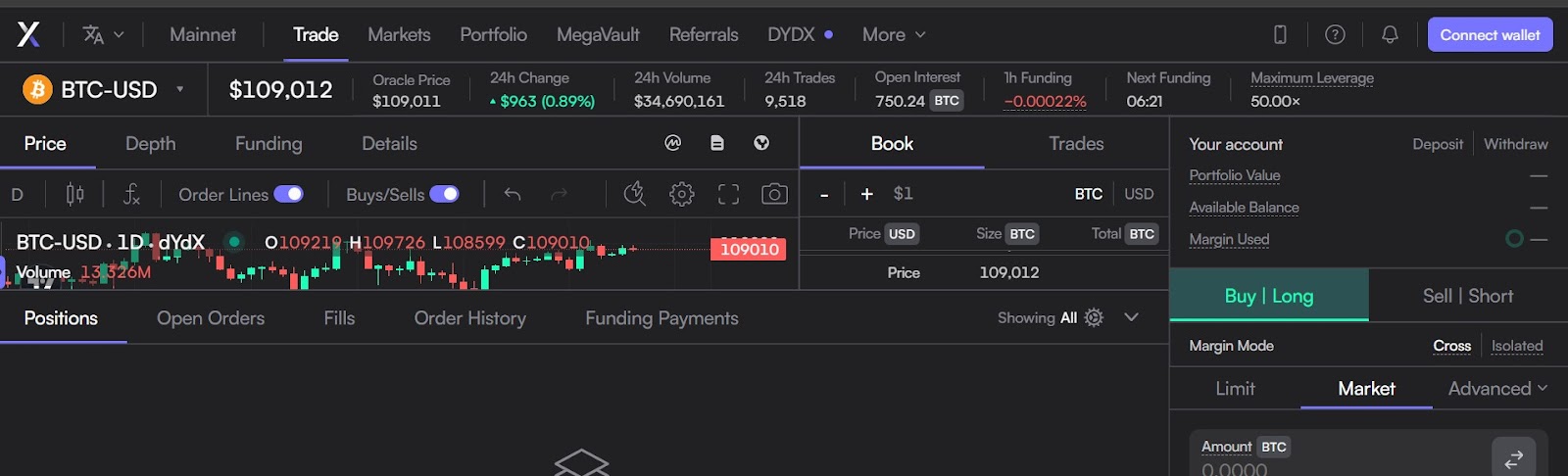Open the Open Orders tab
This screenshot has width=1568, height=476.
(211, 318)
